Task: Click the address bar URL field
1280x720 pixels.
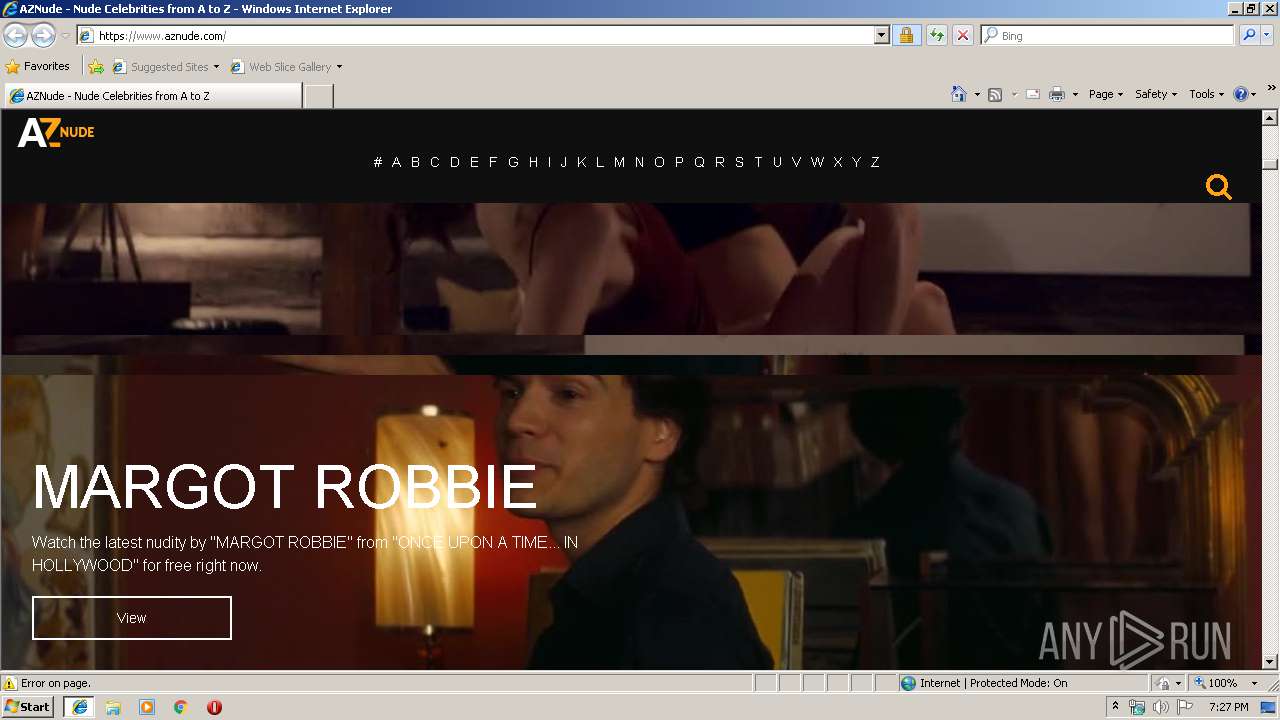Action: click(476, 35)
